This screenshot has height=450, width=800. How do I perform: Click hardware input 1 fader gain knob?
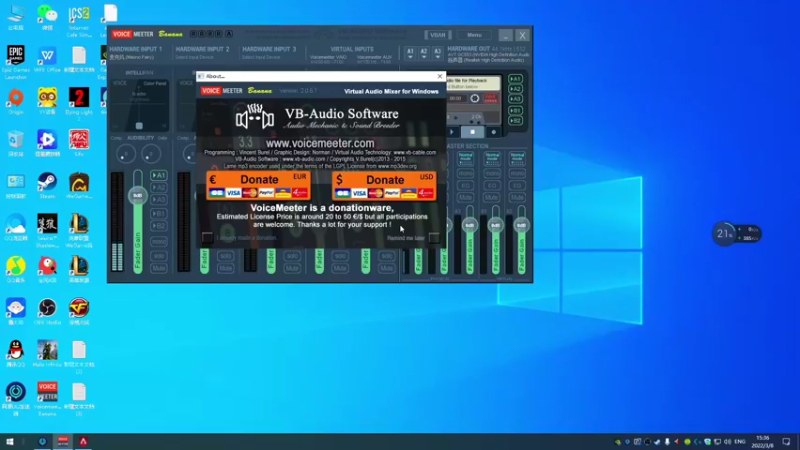coord(137,195)
